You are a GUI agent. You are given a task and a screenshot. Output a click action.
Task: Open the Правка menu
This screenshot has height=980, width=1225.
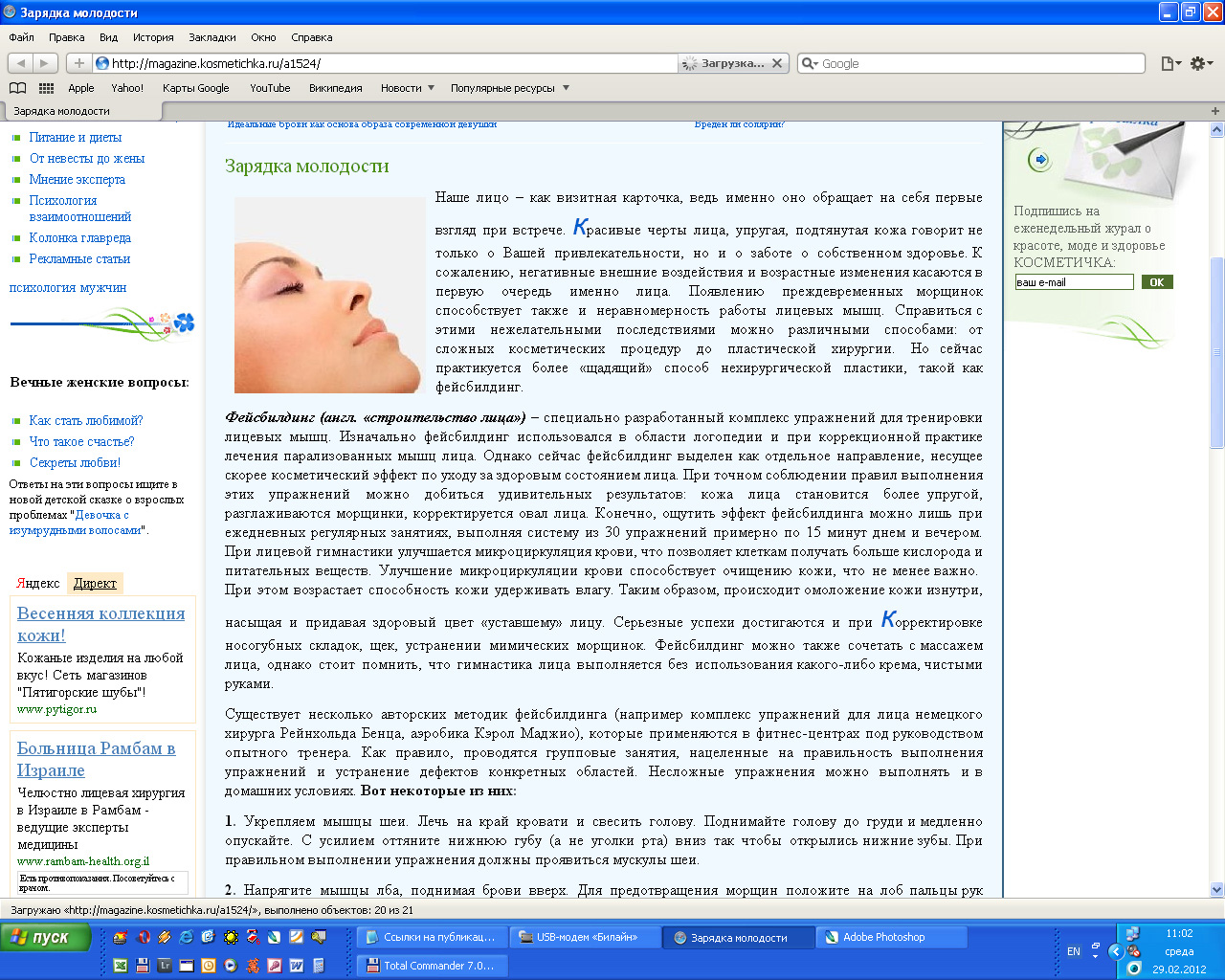click(66, 37)
